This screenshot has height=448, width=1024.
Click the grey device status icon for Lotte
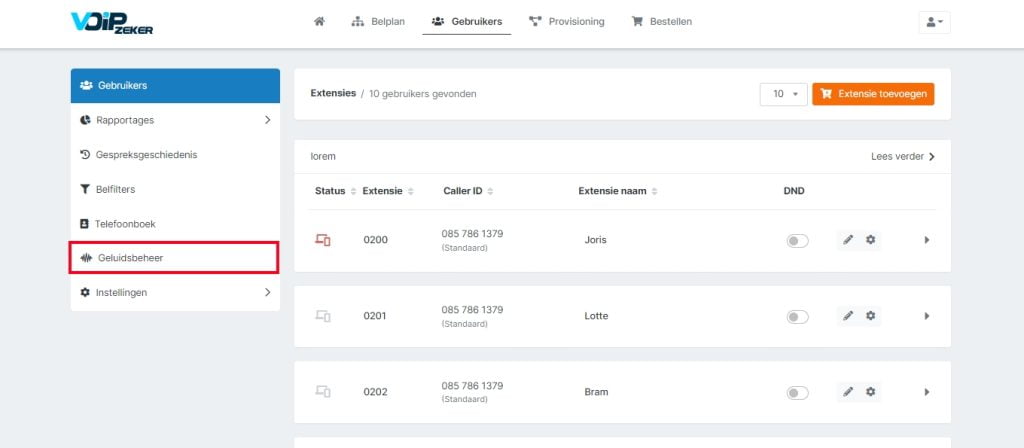[323, 316]
